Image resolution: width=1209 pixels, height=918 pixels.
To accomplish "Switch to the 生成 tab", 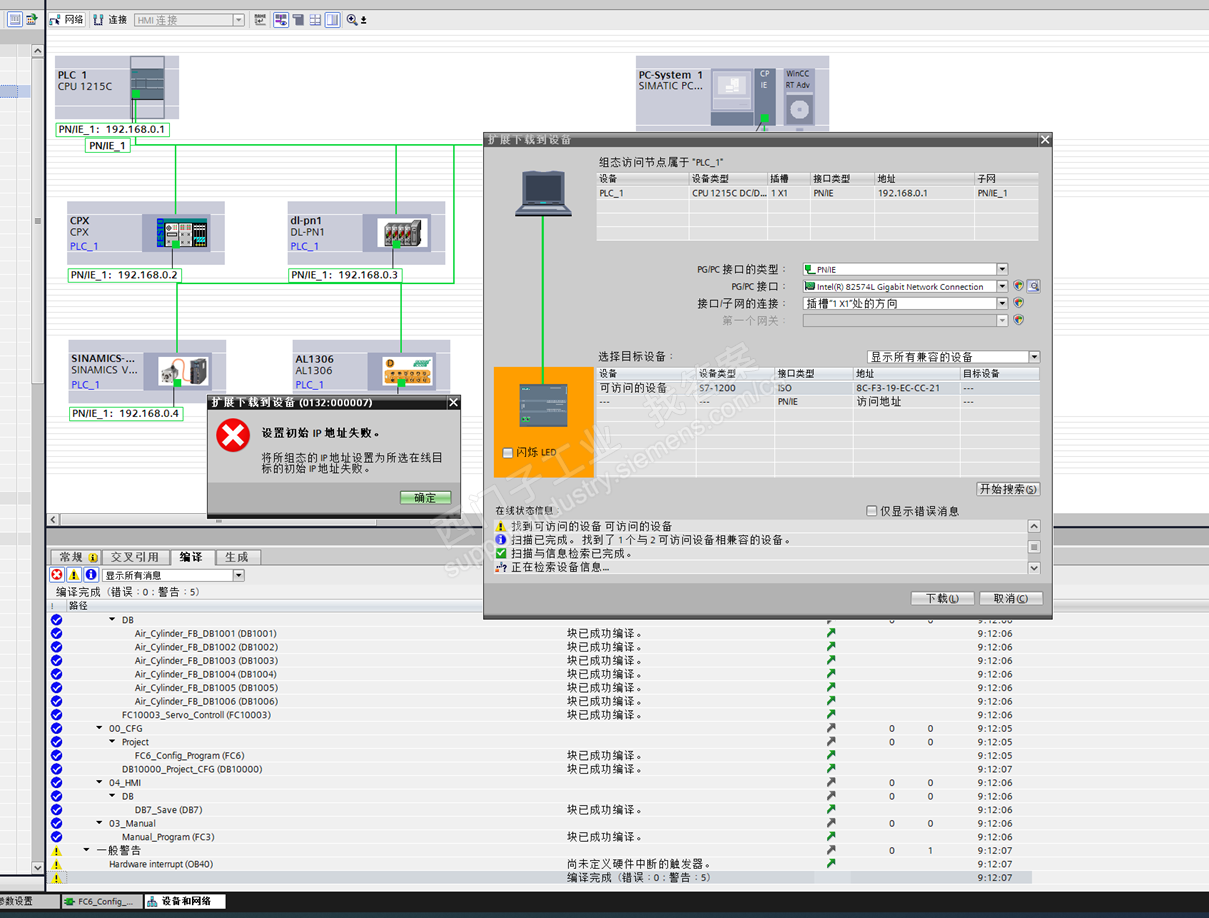I will coord(236,558).
